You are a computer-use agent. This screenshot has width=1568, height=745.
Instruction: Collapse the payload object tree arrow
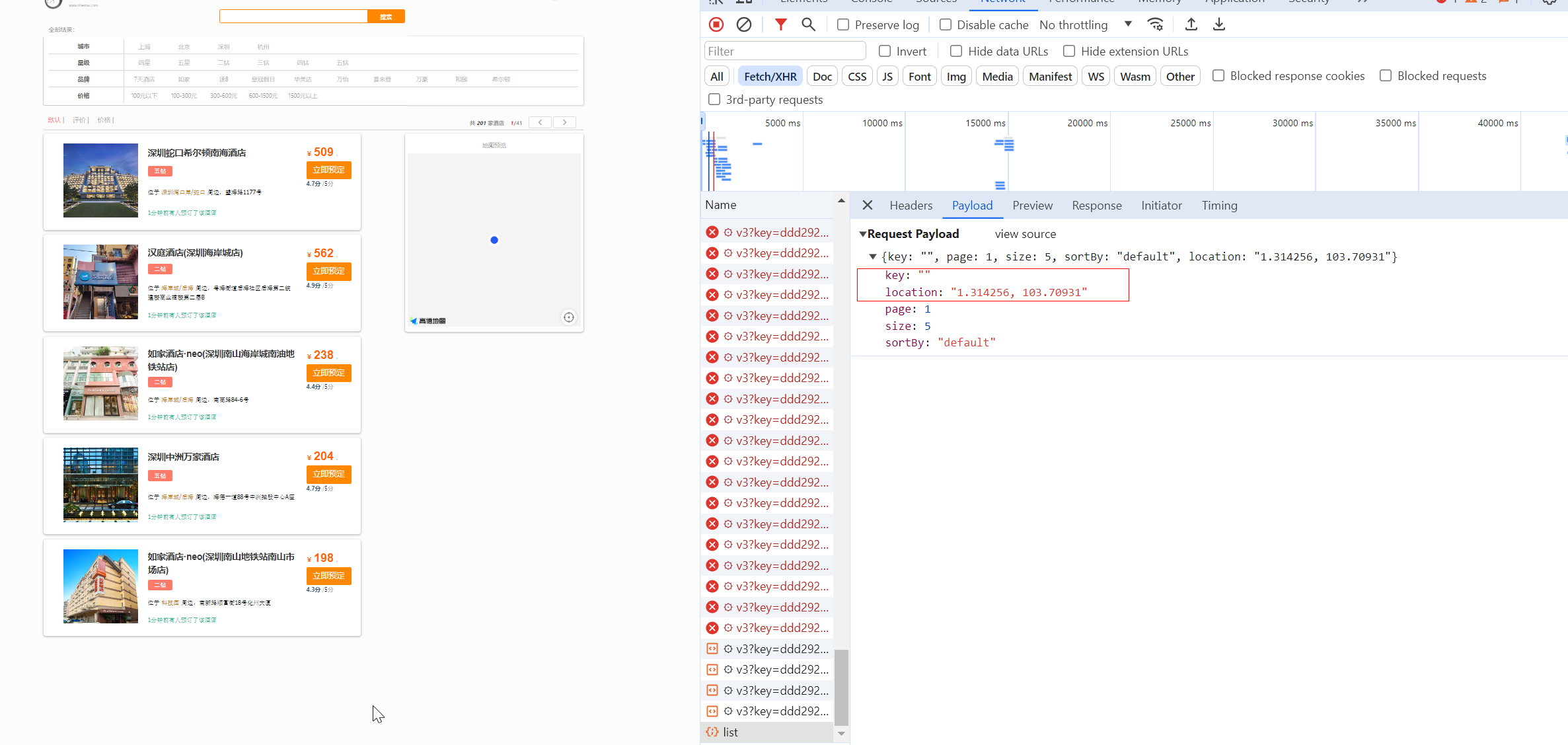point(873,256)
